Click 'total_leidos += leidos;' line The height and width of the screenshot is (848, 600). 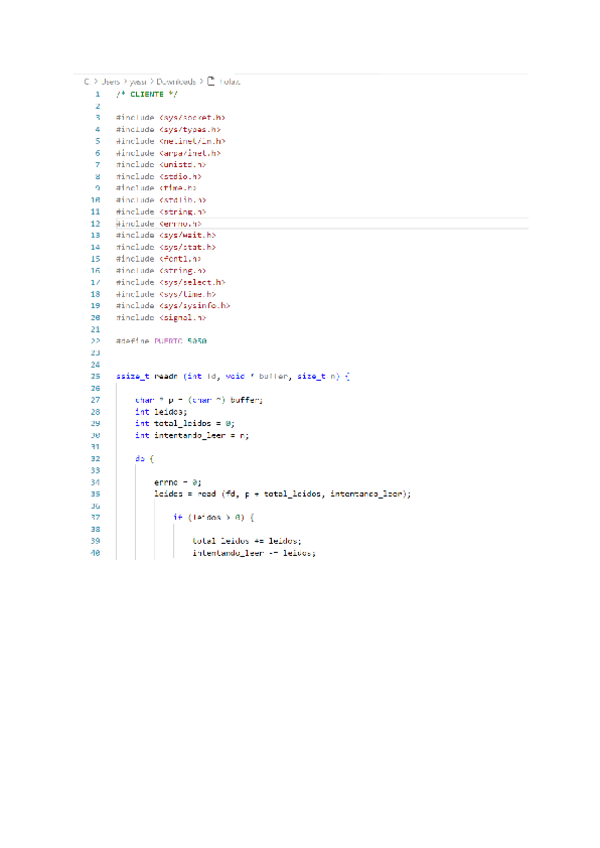click(x=247, y=541)
